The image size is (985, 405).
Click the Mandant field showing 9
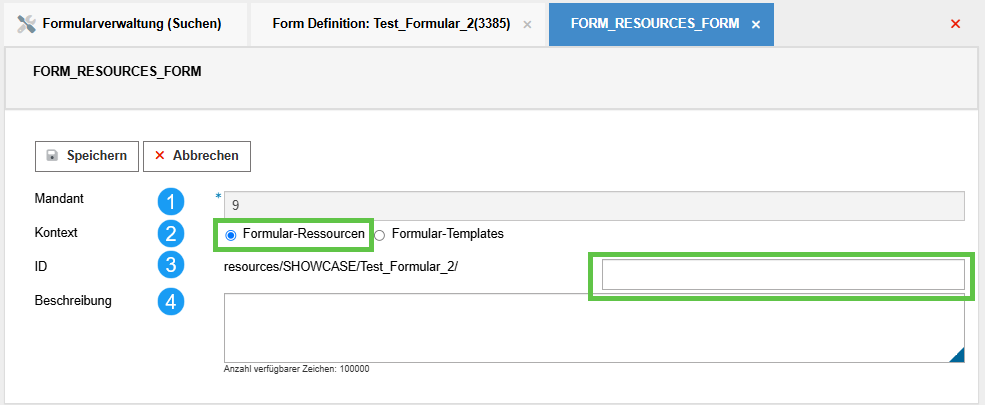[593, 205]
